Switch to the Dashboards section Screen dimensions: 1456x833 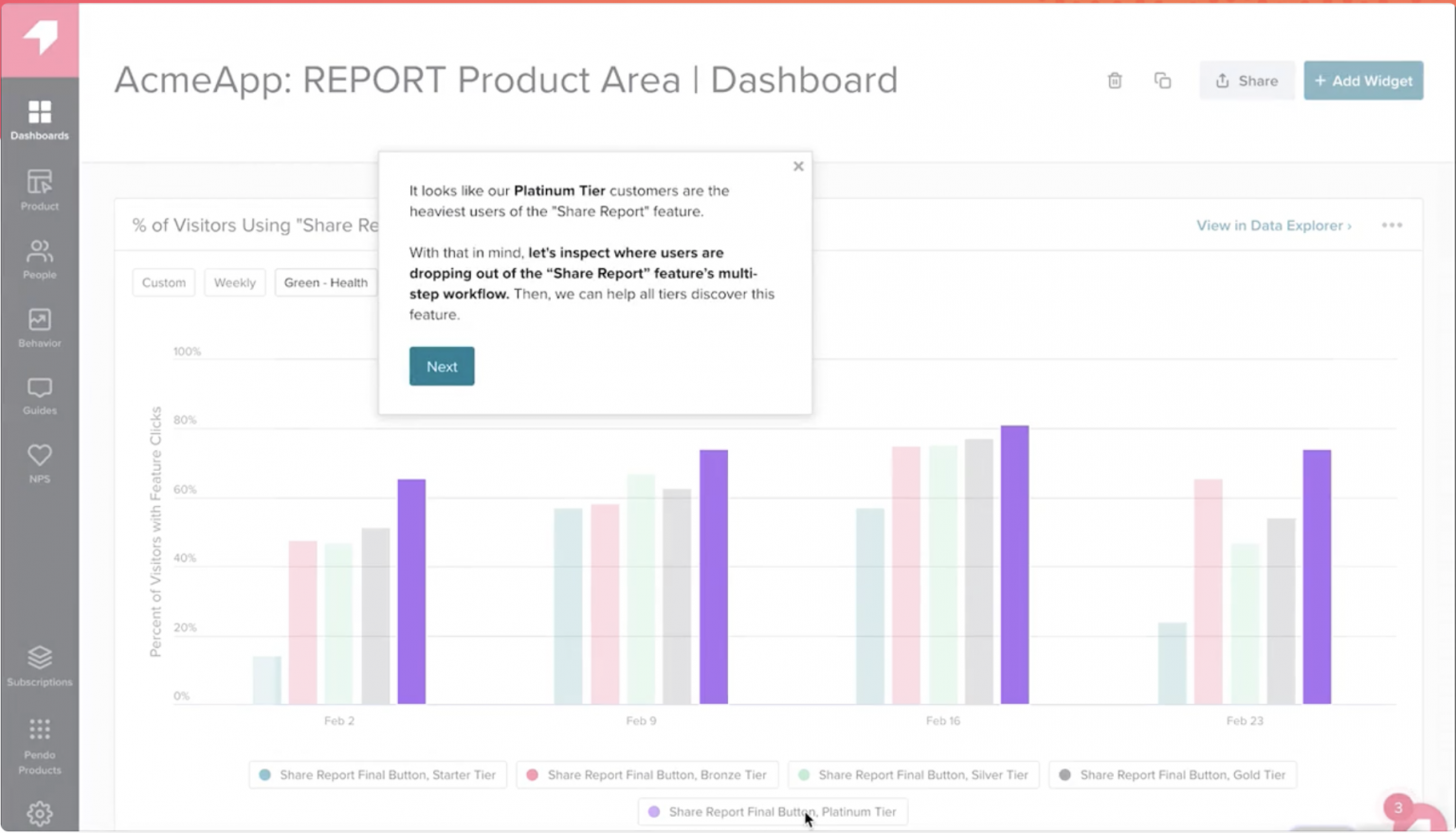39,118
